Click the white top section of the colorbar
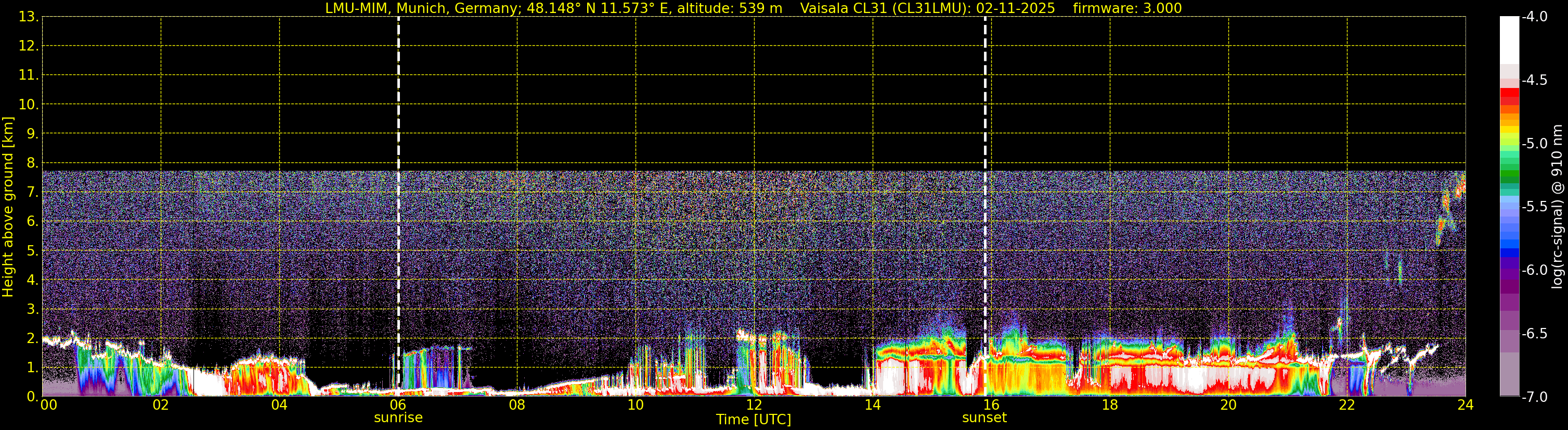The image size is (1568, 430). [1510, 40]
